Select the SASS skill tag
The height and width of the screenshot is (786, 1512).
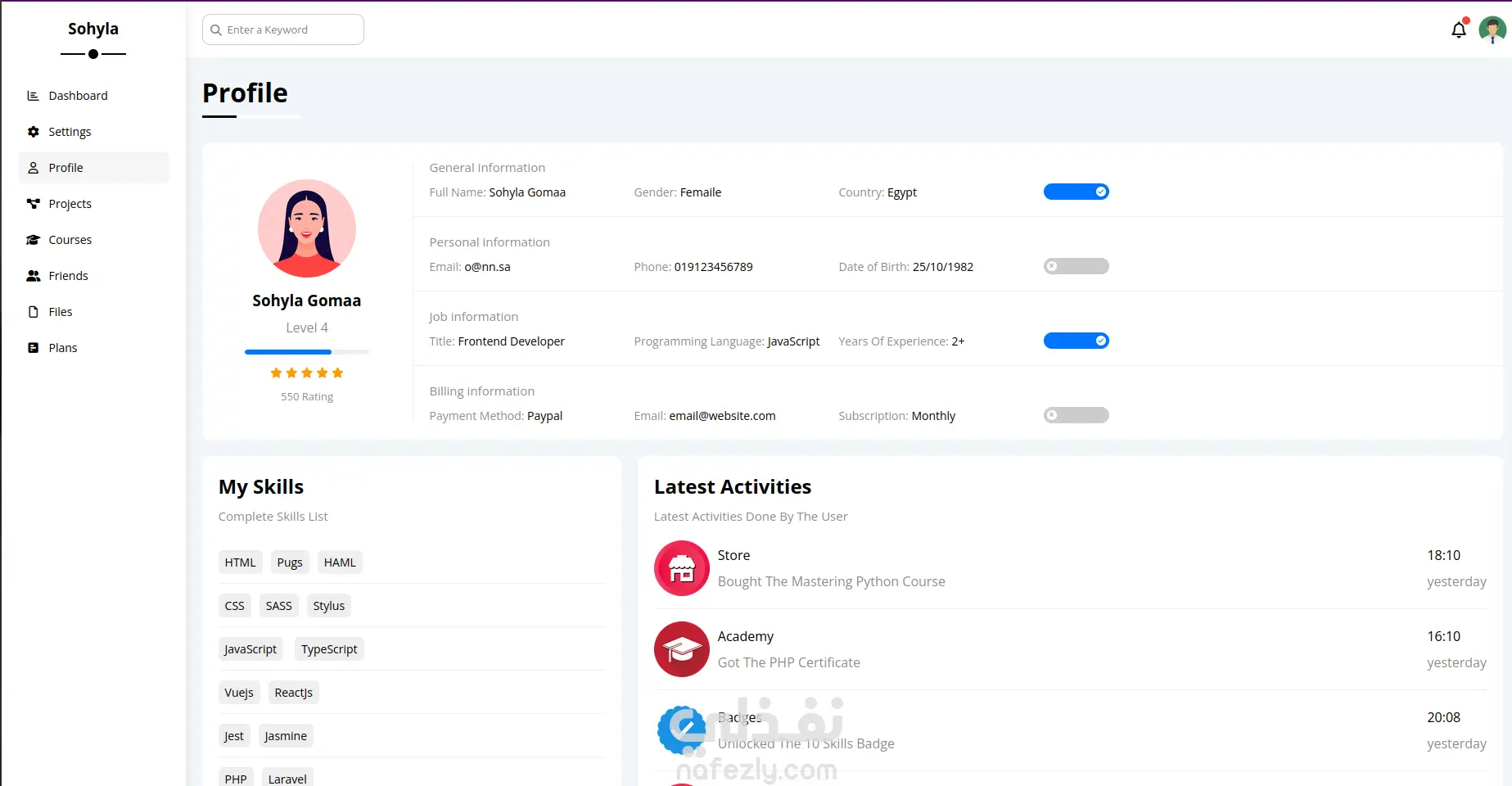point(279,606)
